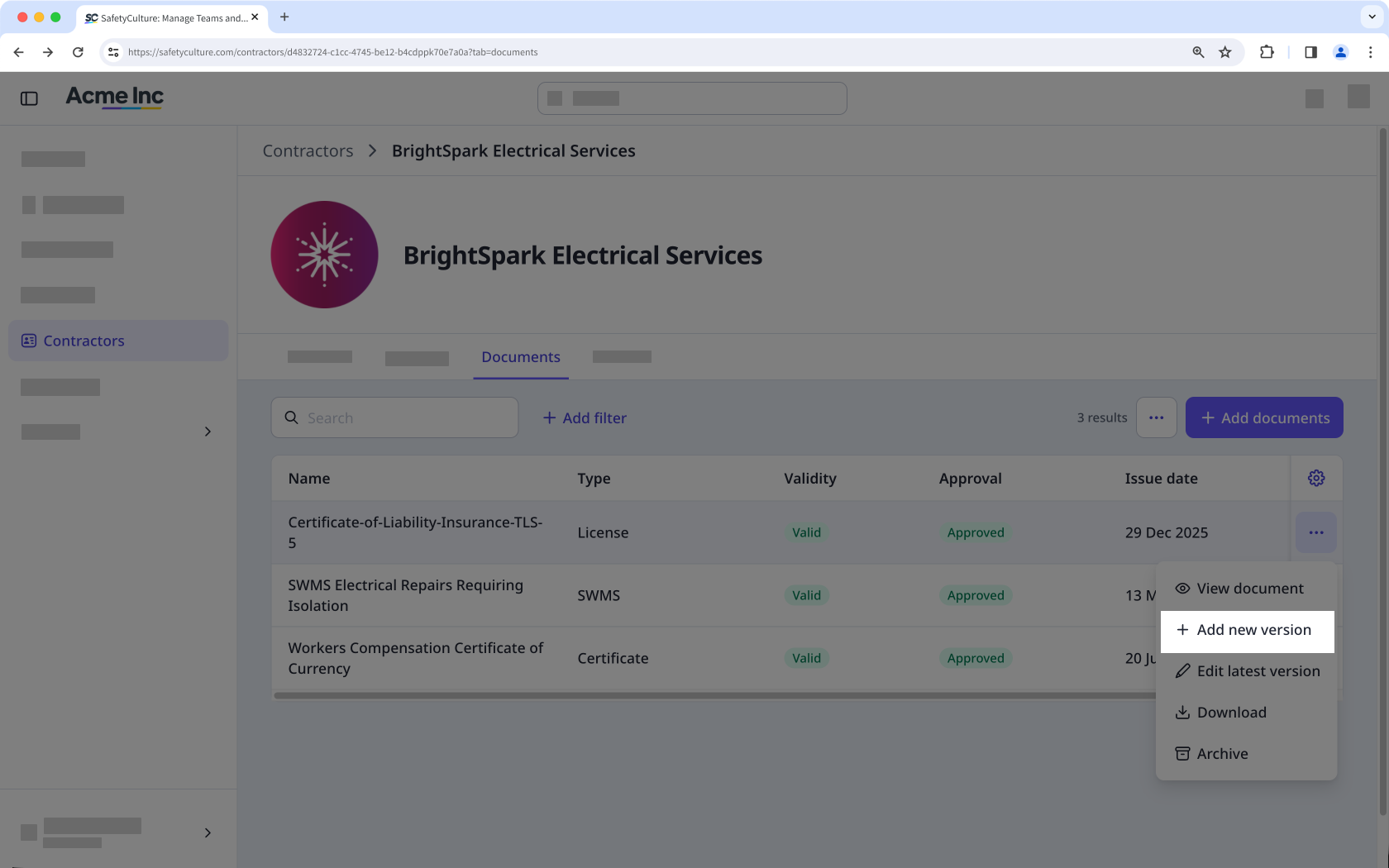Select View document from the menu
This screenshot has width=1389, height=868.
(1246, 589)
